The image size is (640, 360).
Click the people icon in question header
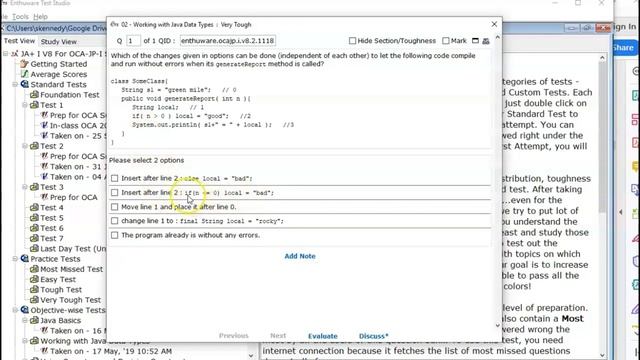pos(486,41)
